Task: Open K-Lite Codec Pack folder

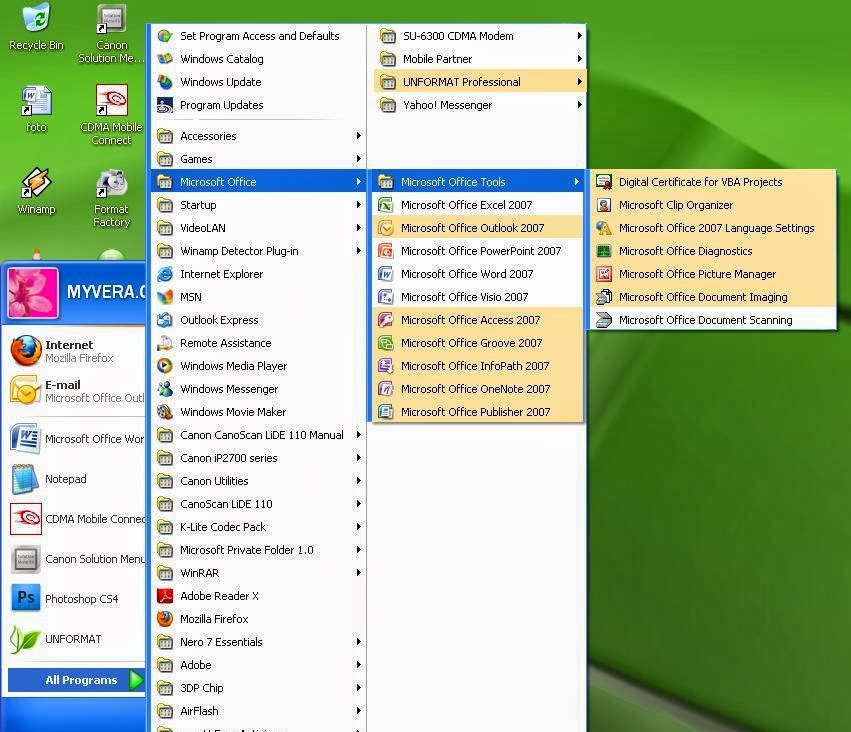Action: tap(259, 527)
